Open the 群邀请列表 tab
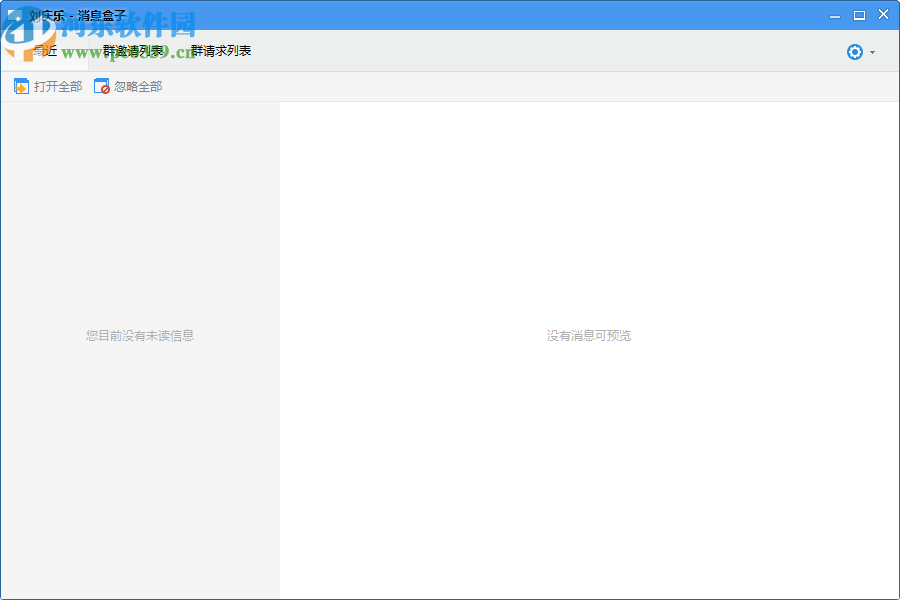900x600 pixels. point(133,51)
